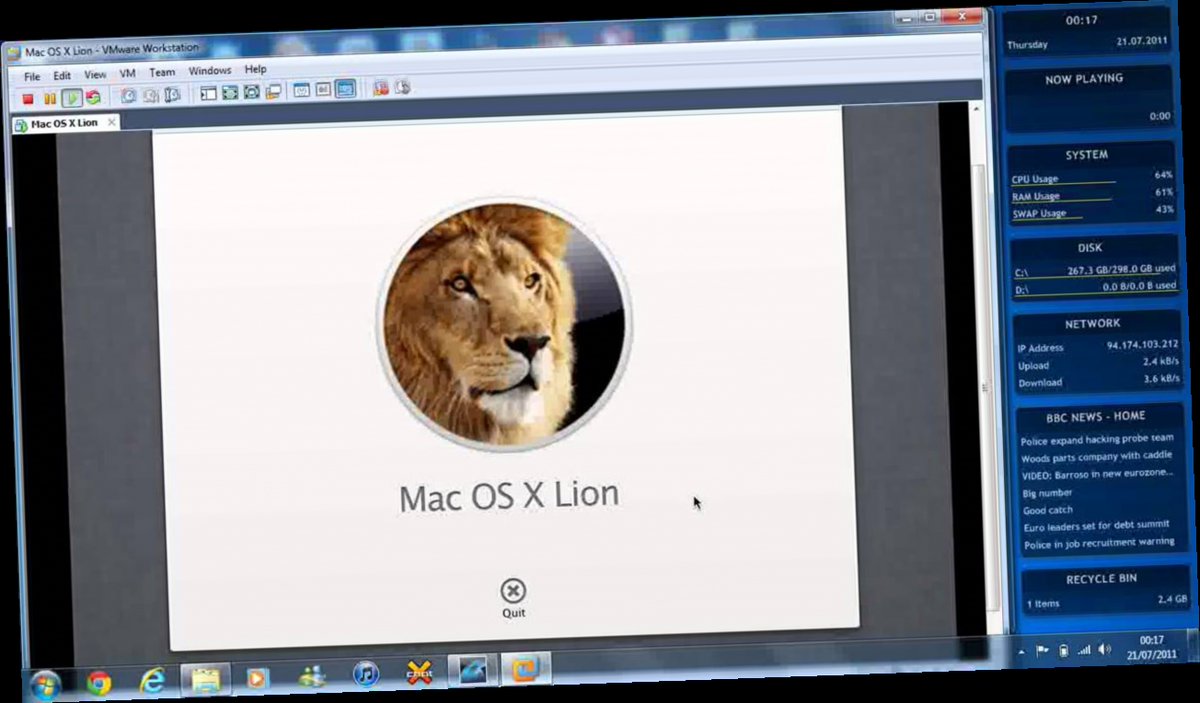The height and width of the screenshot is (703, 1200).
Task: Open iTunes from the taskbar
Action: [x=366, y=674]
